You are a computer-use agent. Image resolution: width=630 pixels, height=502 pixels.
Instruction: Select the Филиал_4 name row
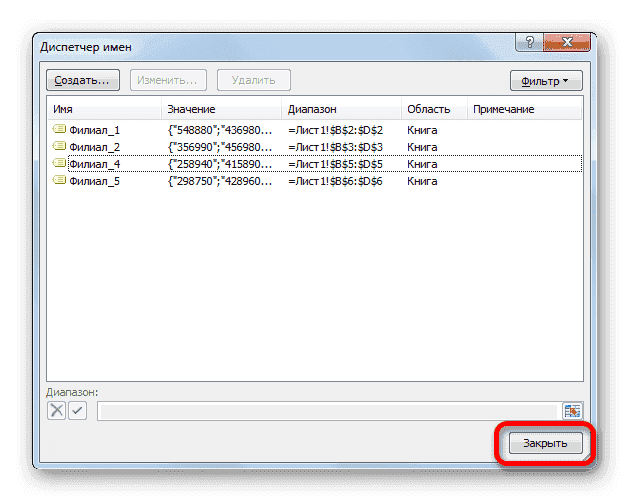[315, 164]
